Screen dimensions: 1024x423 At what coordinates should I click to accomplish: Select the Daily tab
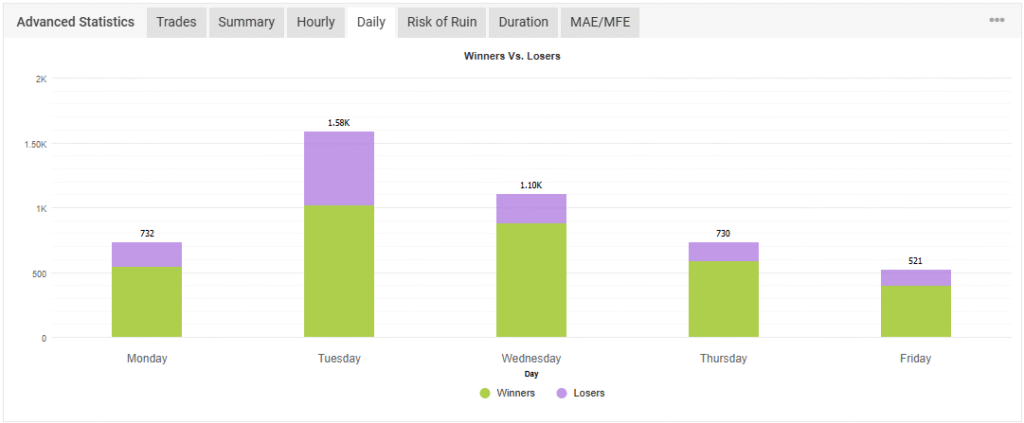pyautogui.click(x=371, y=22)
